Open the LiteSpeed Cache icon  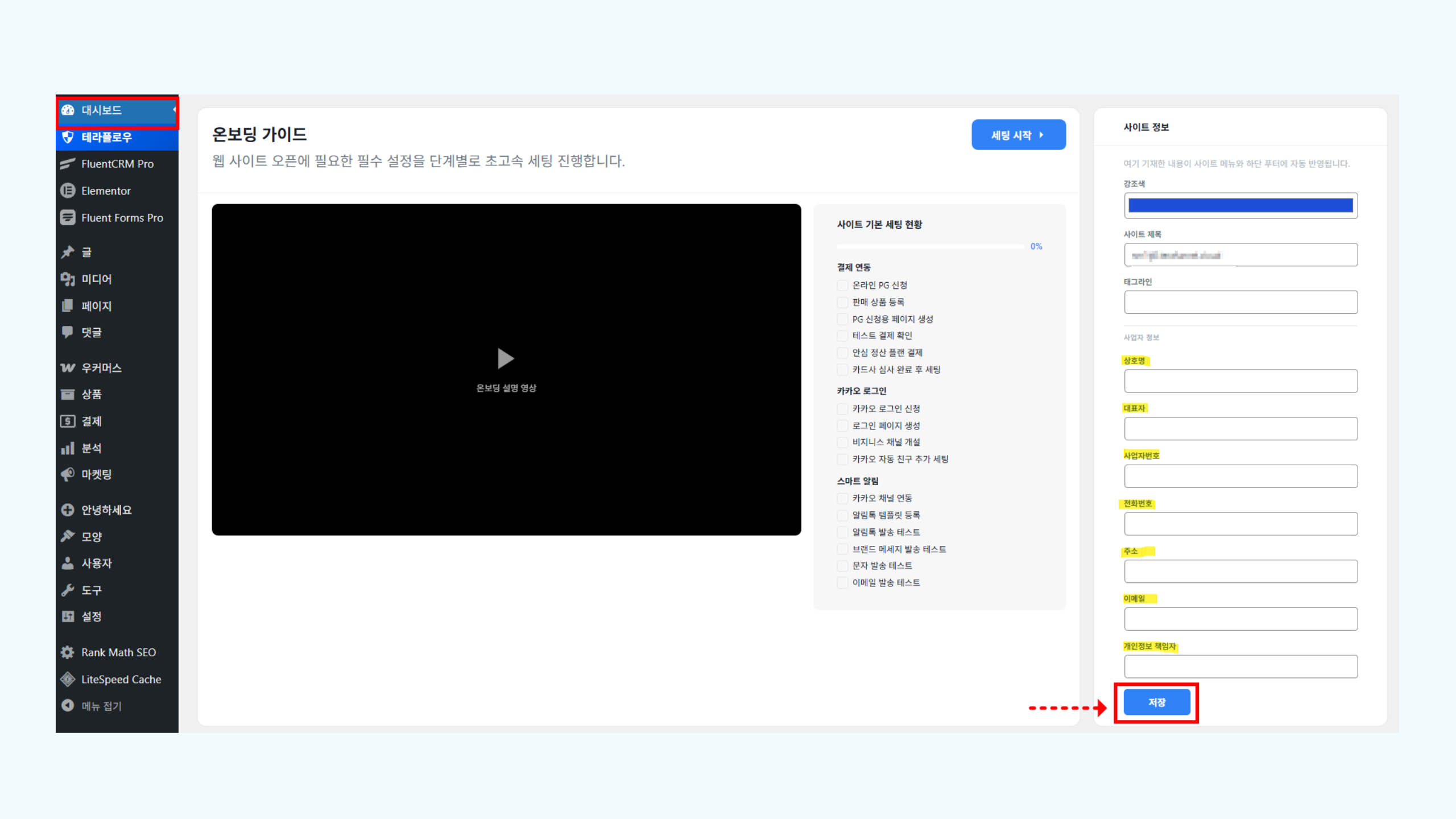pyautogui.click(x=68, y=679)
